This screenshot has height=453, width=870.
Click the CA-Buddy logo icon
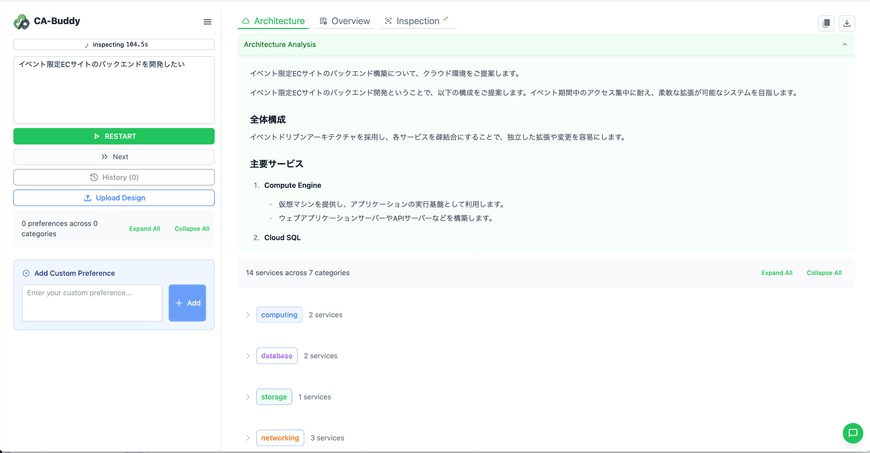point(21,21)
